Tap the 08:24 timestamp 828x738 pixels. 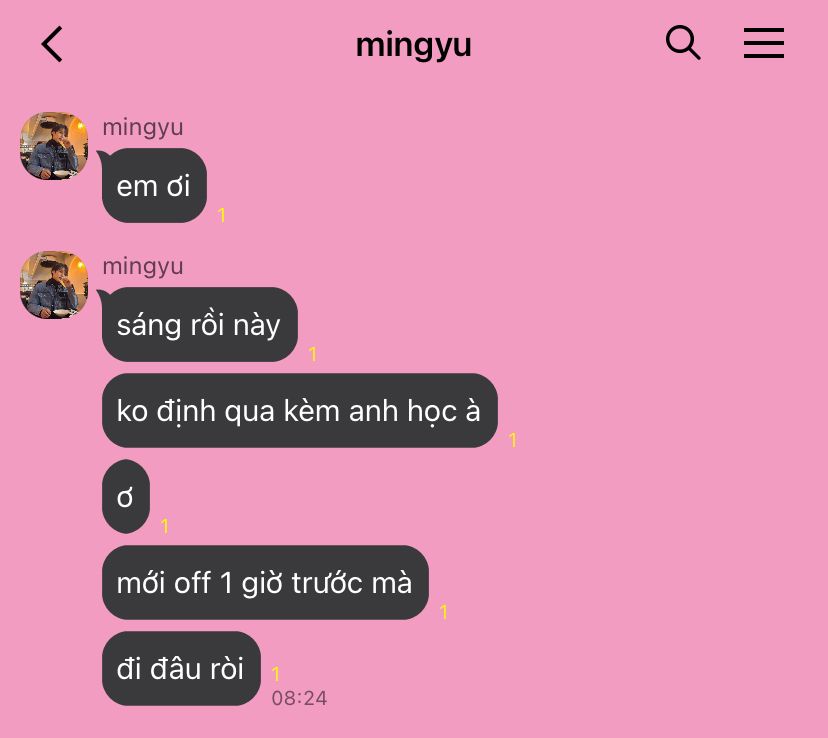(299, 698)
